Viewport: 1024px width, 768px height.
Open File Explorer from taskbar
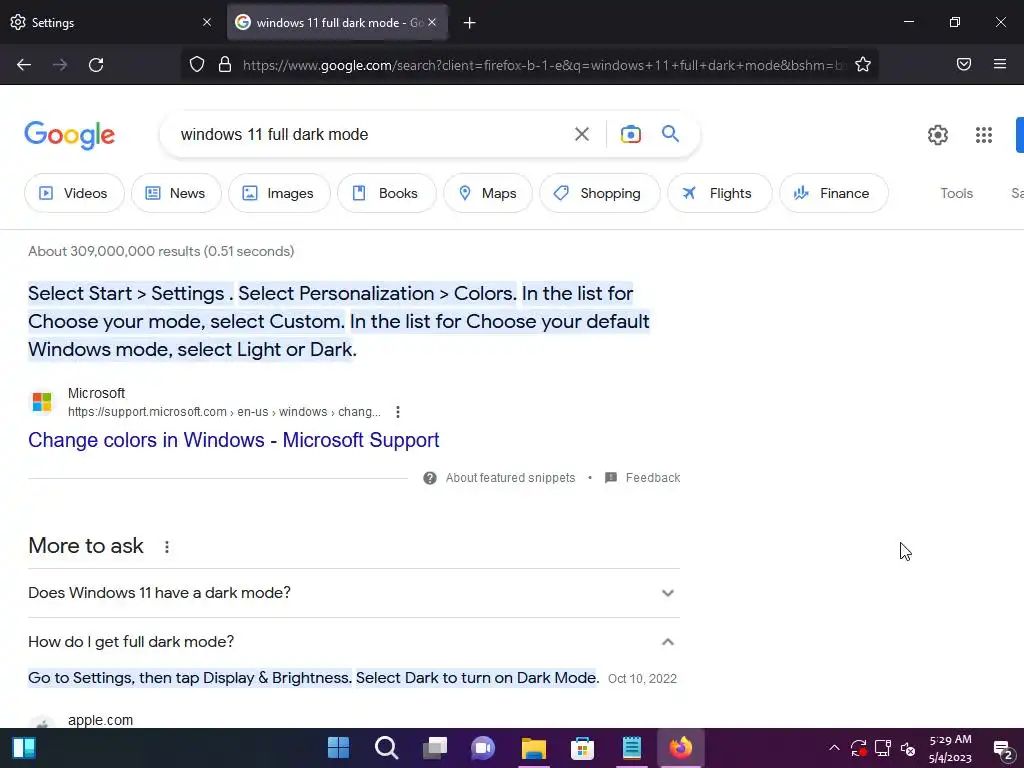click(534, 748)
